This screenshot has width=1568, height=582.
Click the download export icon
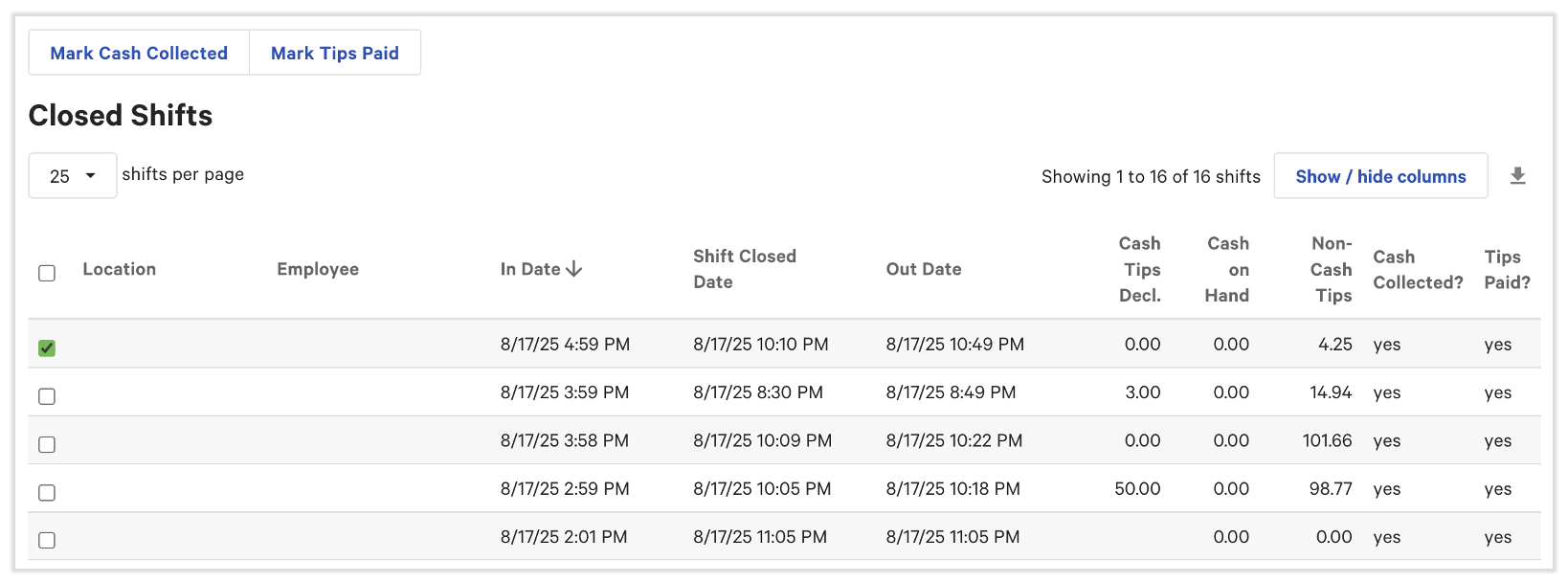(x=1518, y=176)
